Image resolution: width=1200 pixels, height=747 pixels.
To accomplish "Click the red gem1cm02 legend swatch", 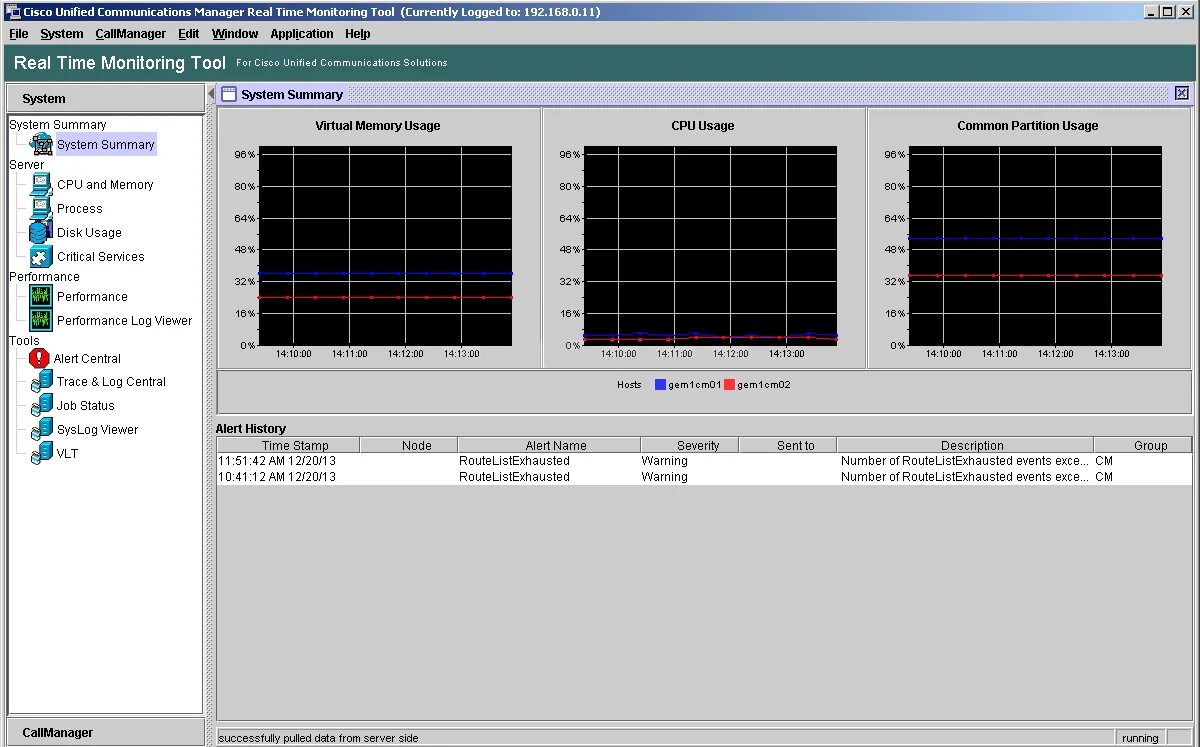I will pyautogui.click(x=729, y=385).
